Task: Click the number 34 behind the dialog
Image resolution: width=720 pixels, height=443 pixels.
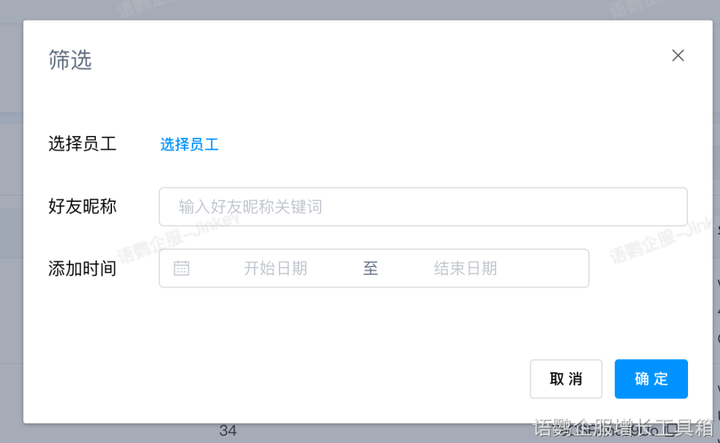Action: (228, 431)
